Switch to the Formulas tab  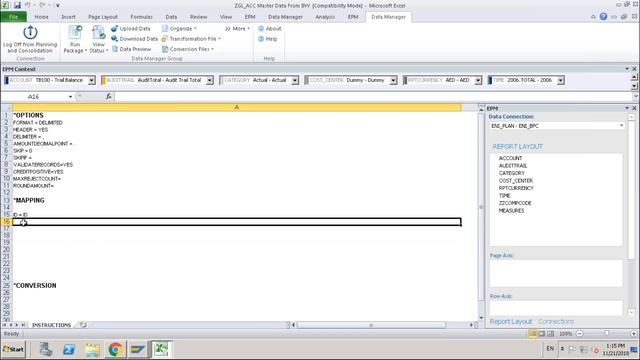141,17
